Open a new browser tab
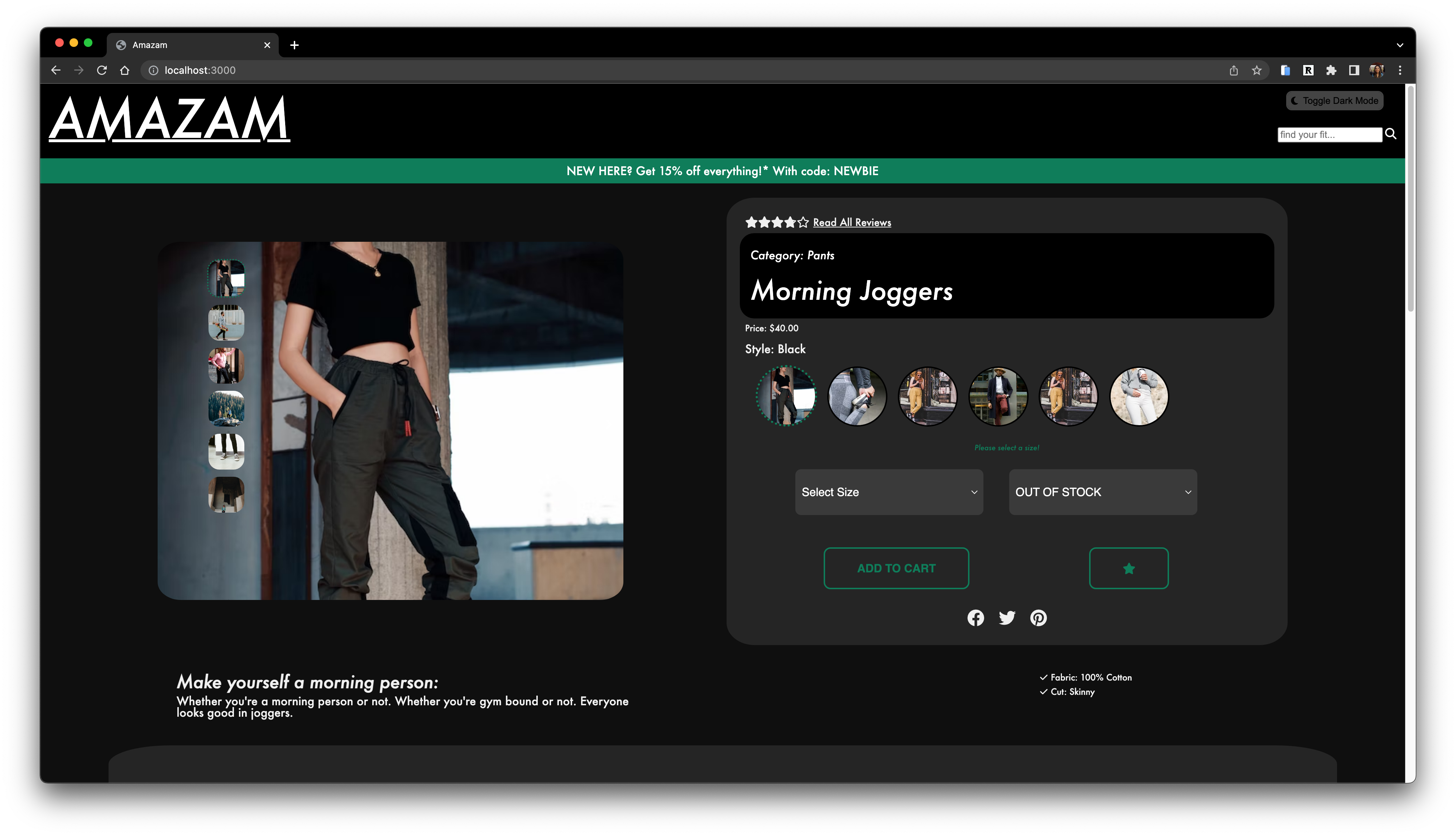 point(294,45)
